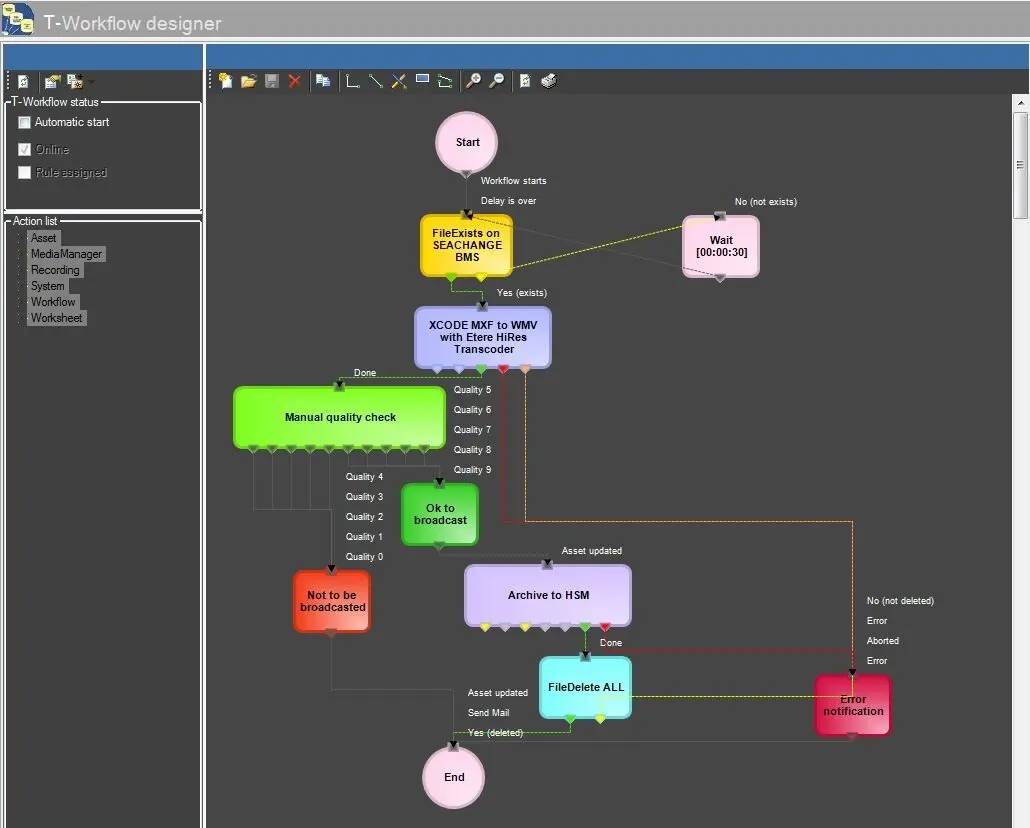Viewport: 1030px width, 828px height.
Task: Expand the Asset item in Action list
Action: (43, 238)
